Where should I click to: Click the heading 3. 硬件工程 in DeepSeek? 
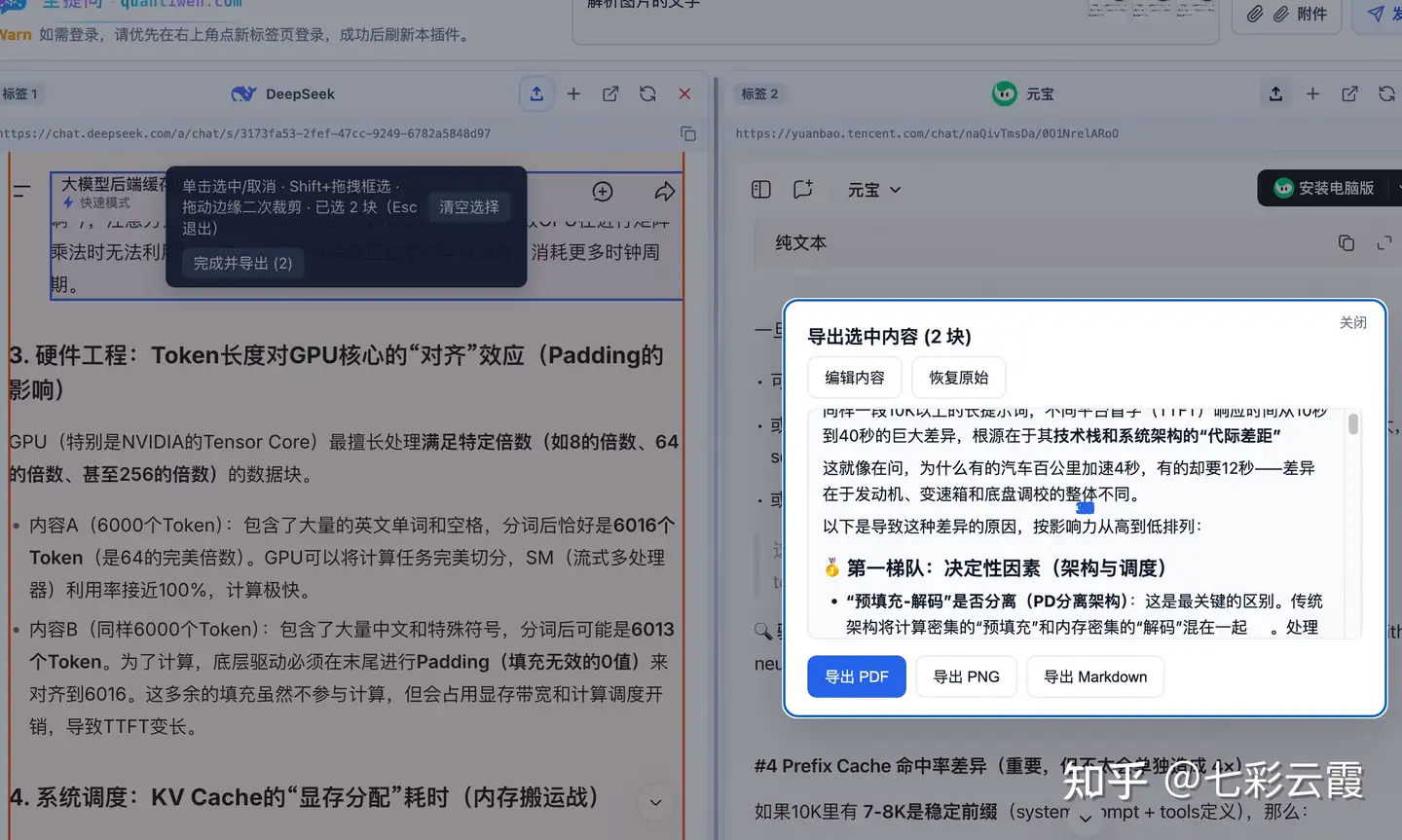tap(336, 372)
